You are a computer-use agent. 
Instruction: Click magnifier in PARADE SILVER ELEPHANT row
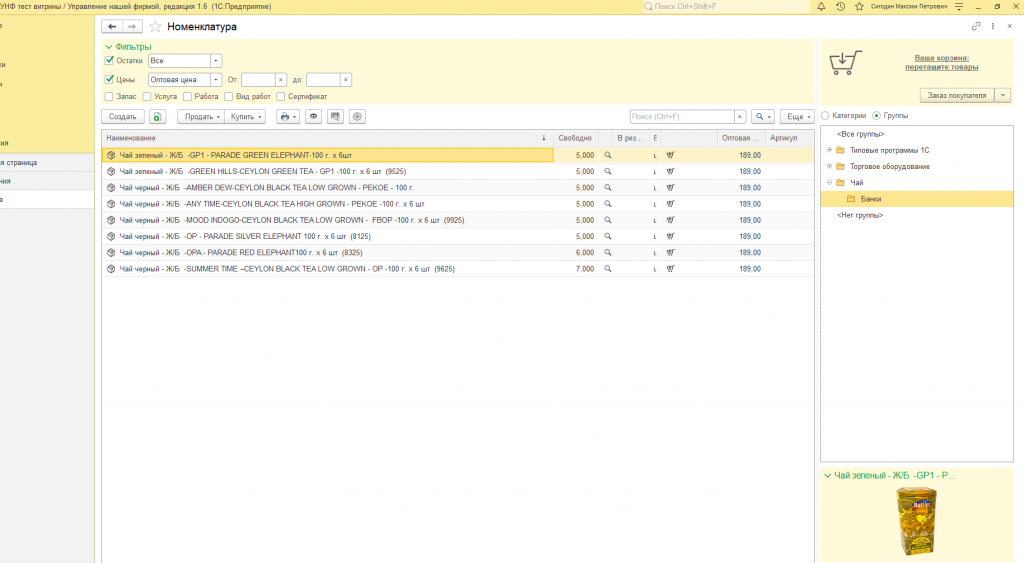click(x=607, y=236)
